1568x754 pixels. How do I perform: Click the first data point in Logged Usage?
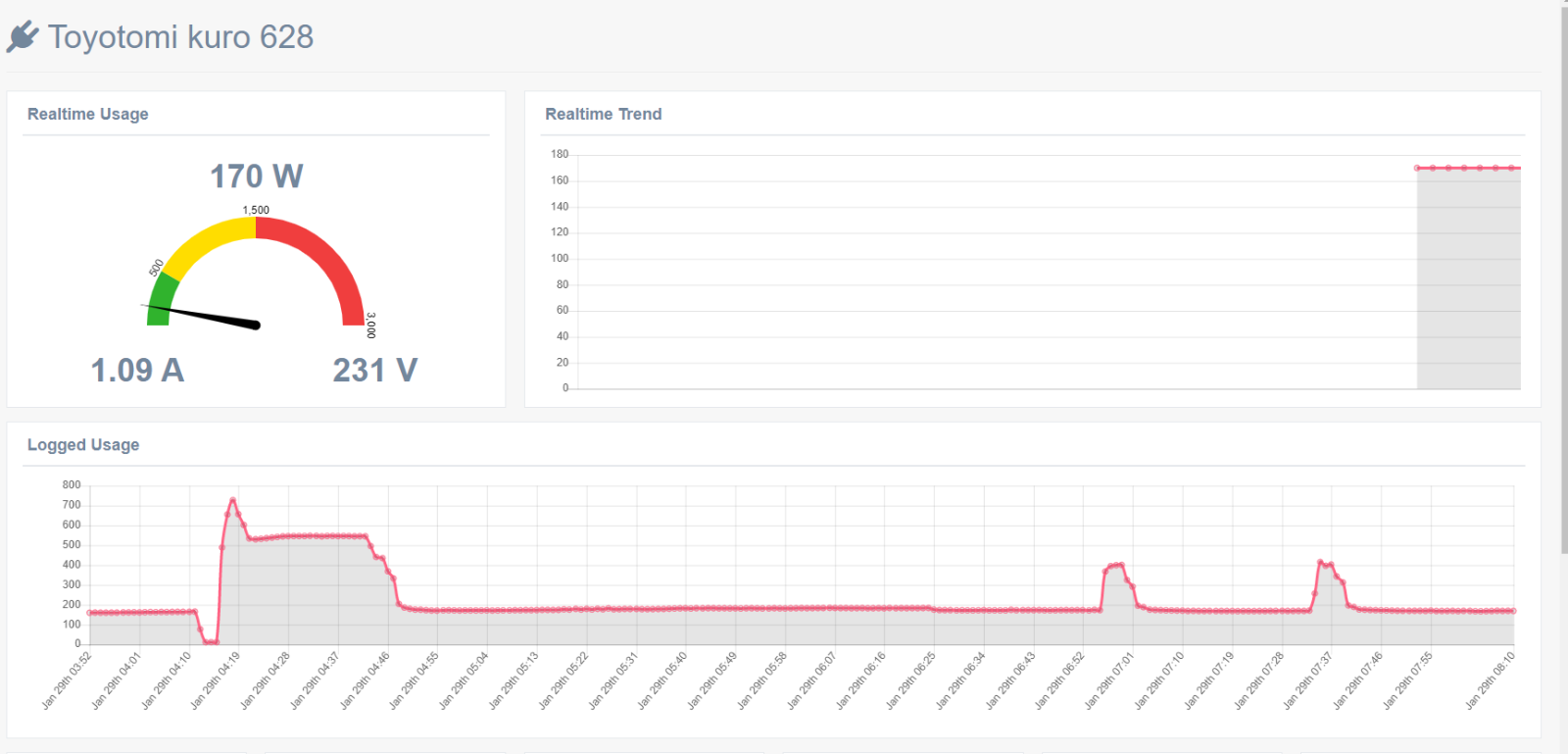point(90,613)
